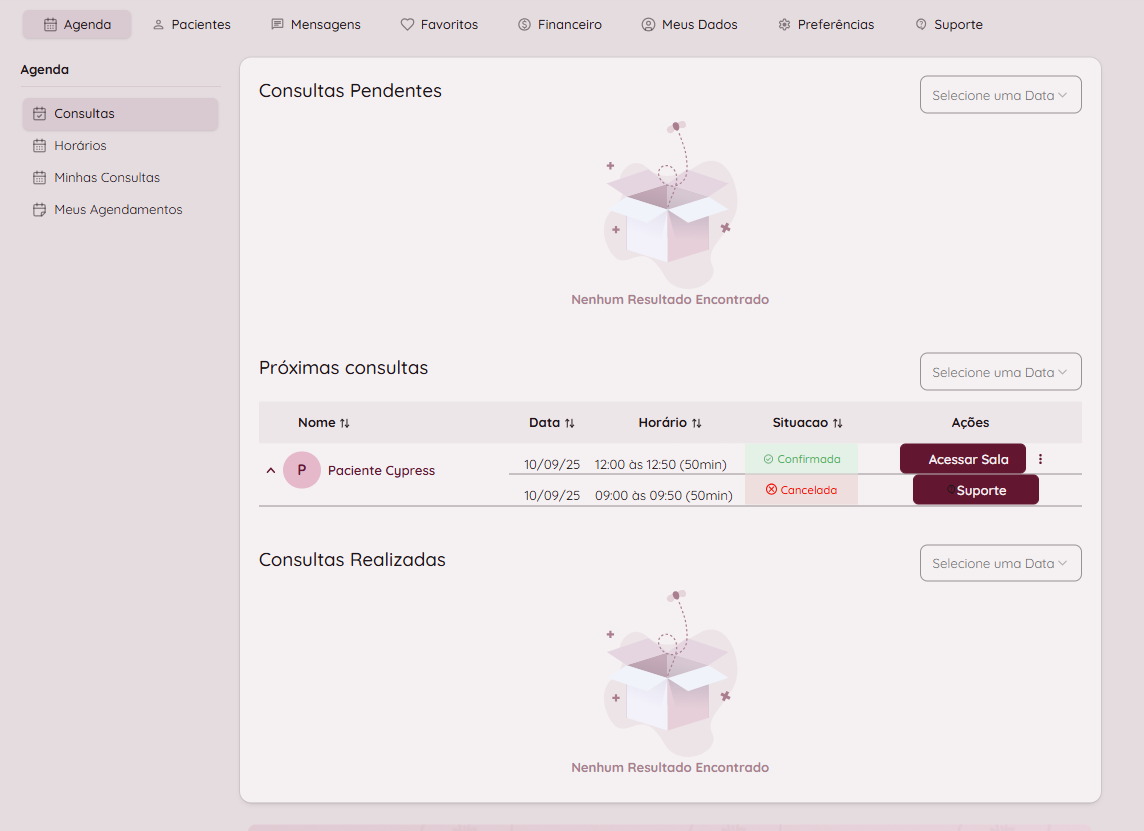Viewport: 1144px width, 831px height.
Task: Open the Mensagens tab
Action: coord(316,25)
